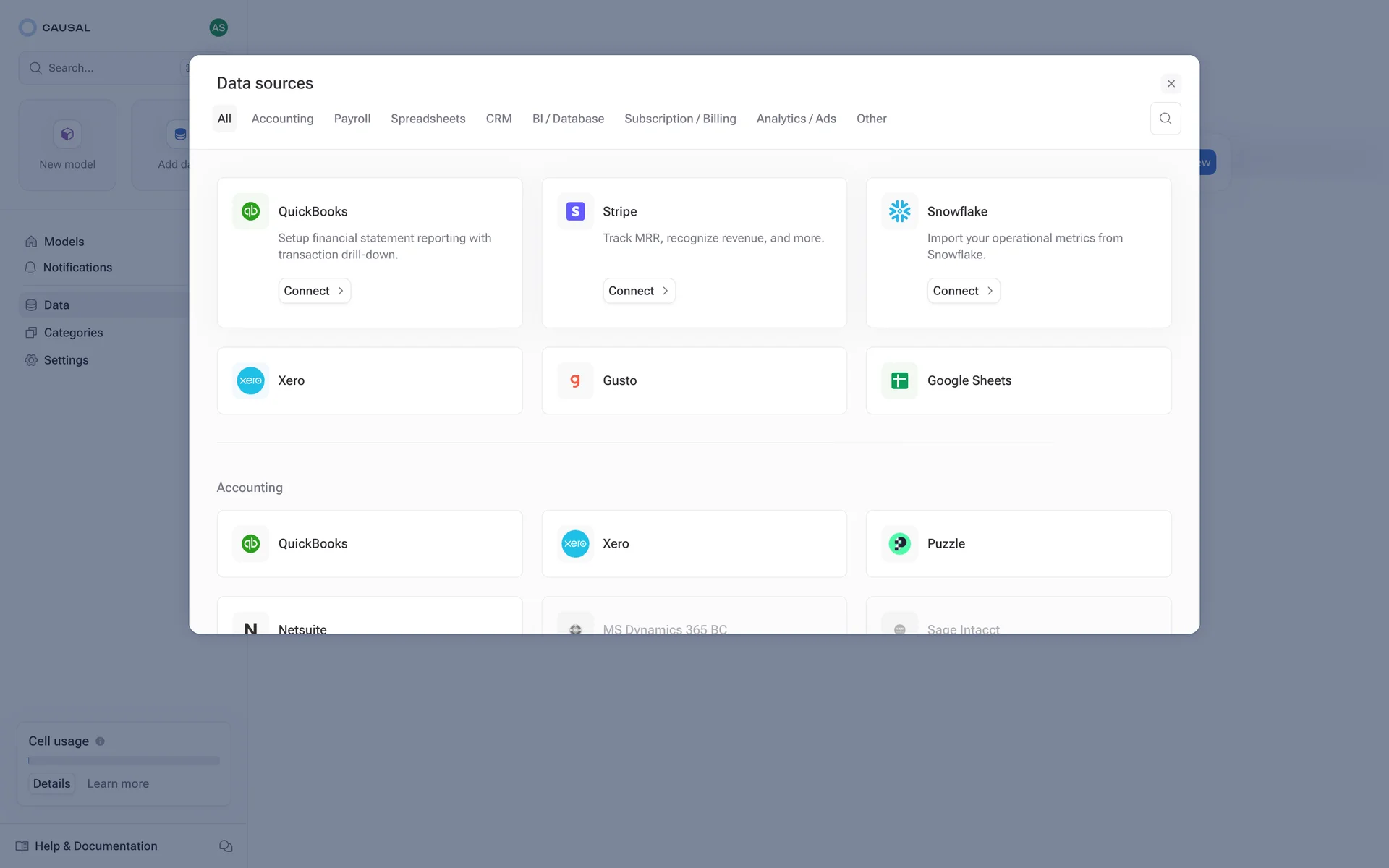Select the Xero card under Accounting
Image resolution: width=1389 pixels, height=868 pixels.
(694, 544)
